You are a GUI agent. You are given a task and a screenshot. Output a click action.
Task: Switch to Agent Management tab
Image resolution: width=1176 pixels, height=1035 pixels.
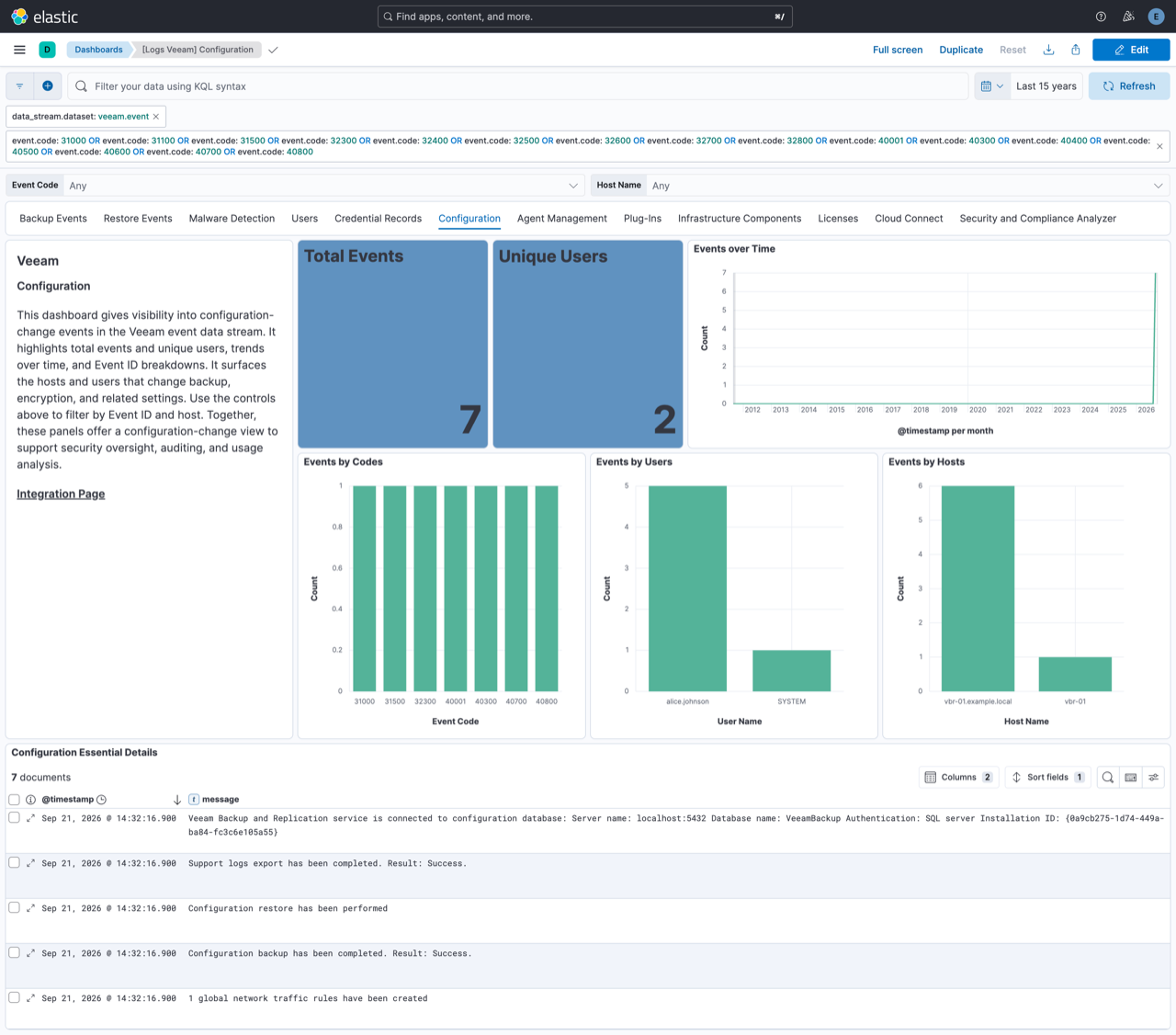(561, 219)
